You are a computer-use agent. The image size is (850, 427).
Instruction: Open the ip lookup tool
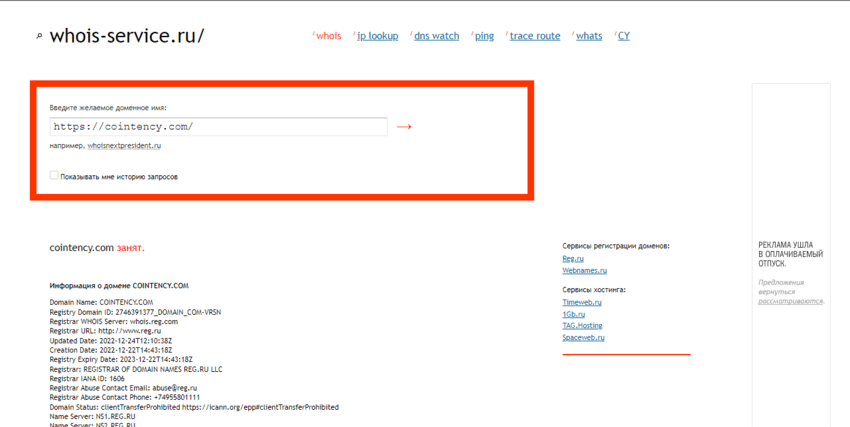pyautogui.click(x=377, y=36)
